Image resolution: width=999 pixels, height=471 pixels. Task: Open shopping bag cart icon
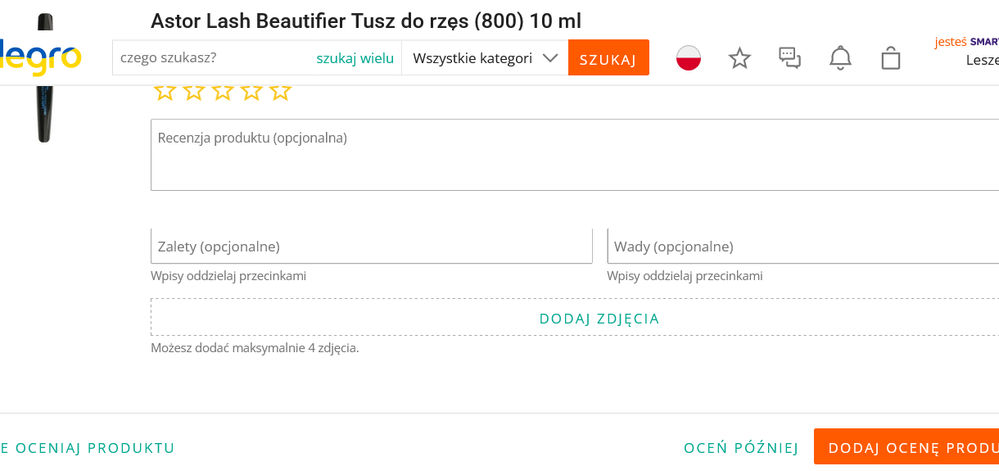pyautogui.click(x=891, y=58)
